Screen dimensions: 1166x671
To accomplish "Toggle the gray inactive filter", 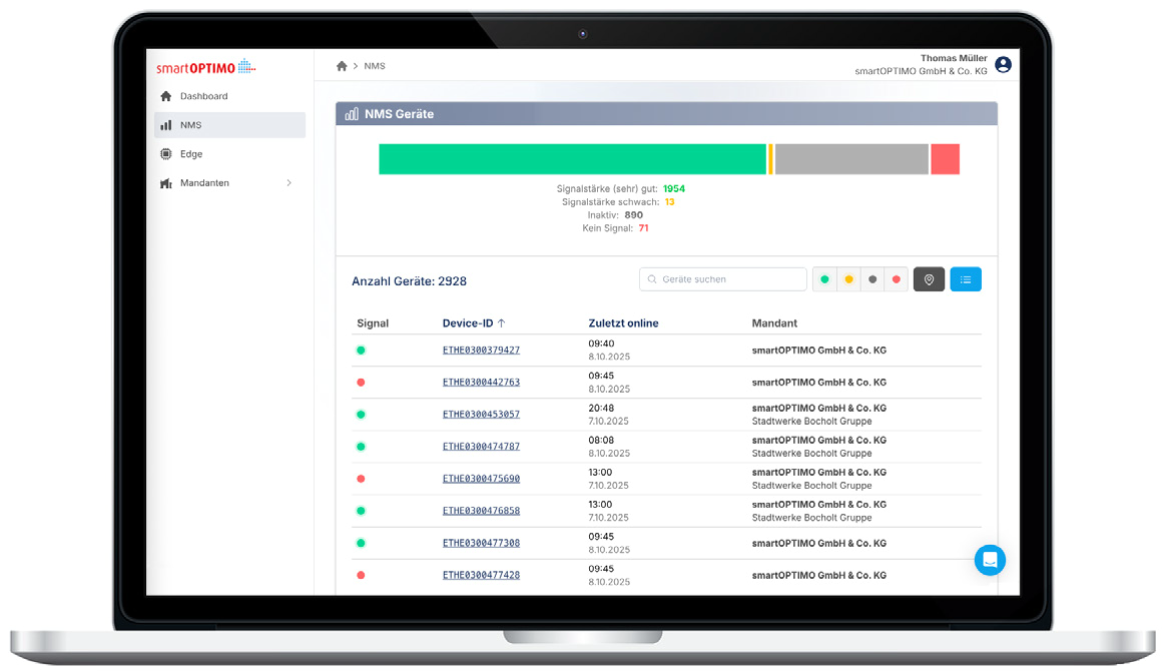I will [x=873, y=280].
